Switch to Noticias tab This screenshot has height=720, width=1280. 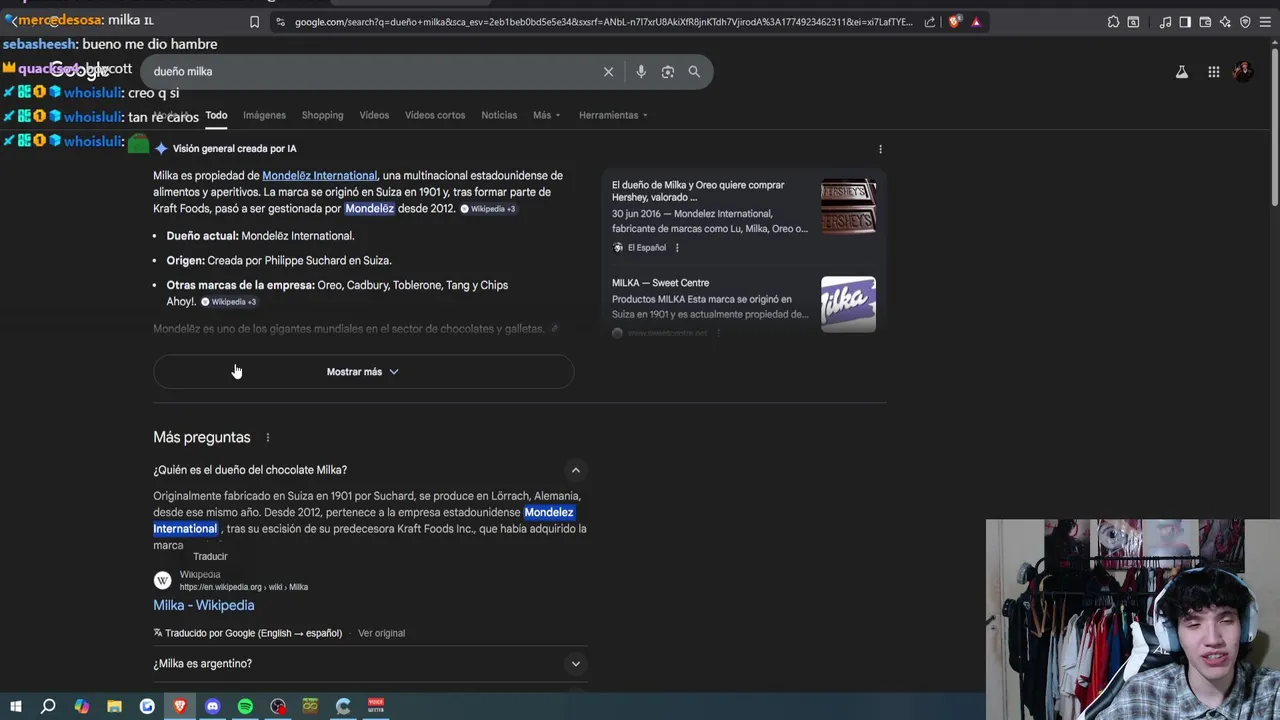499,115
